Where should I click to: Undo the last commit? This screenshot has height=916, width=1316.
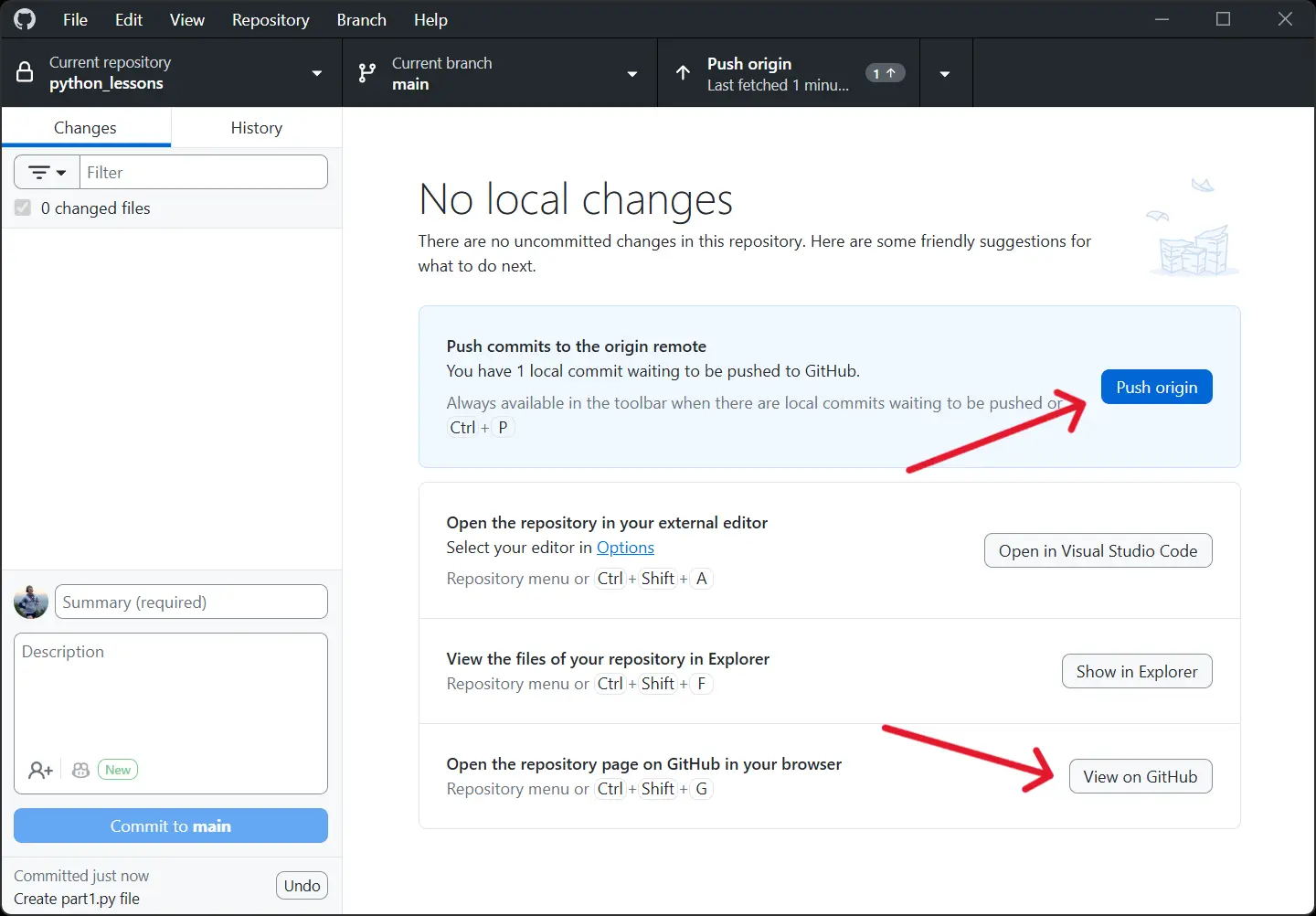pos(302,885)
